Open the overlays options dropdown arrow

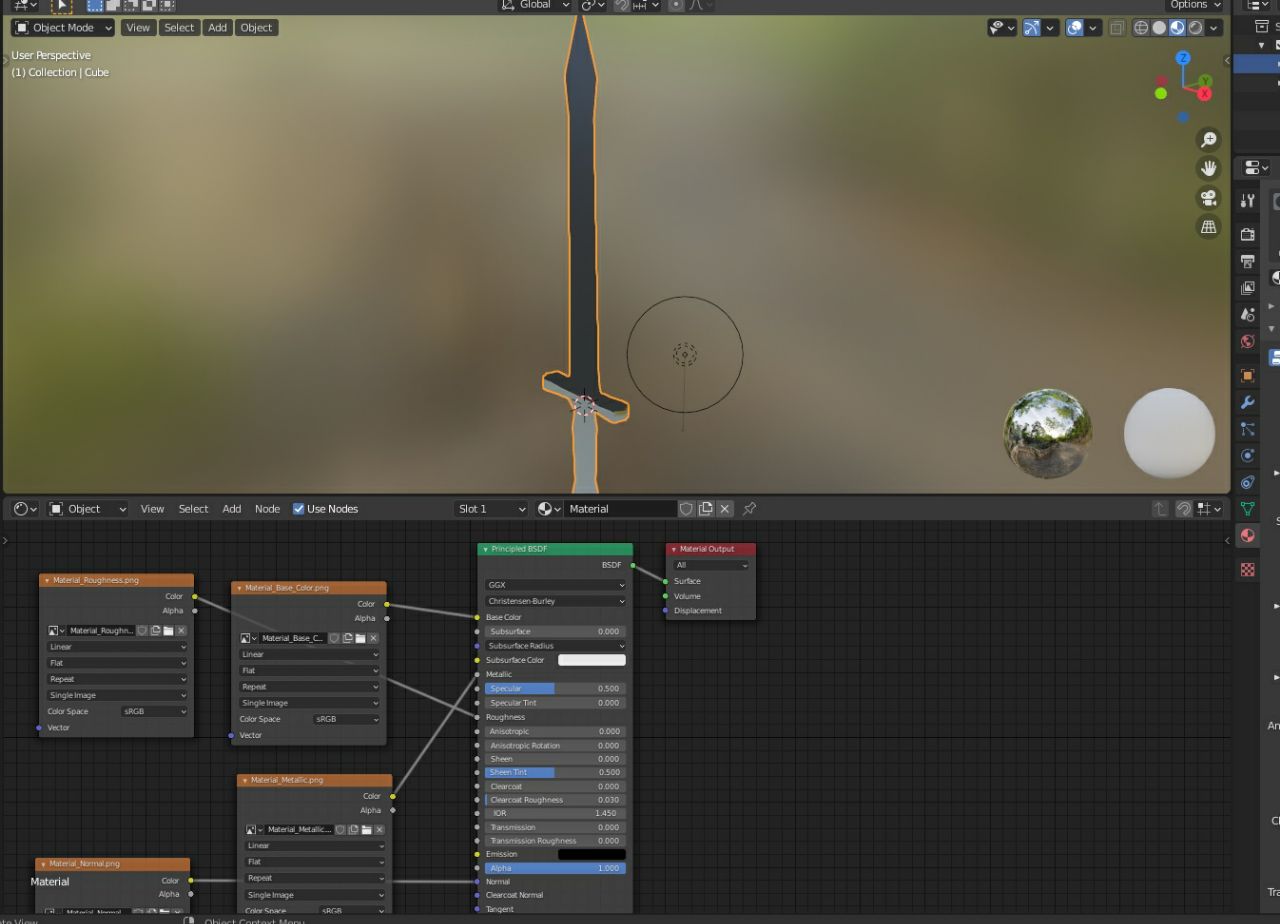tap(1094, 28)
